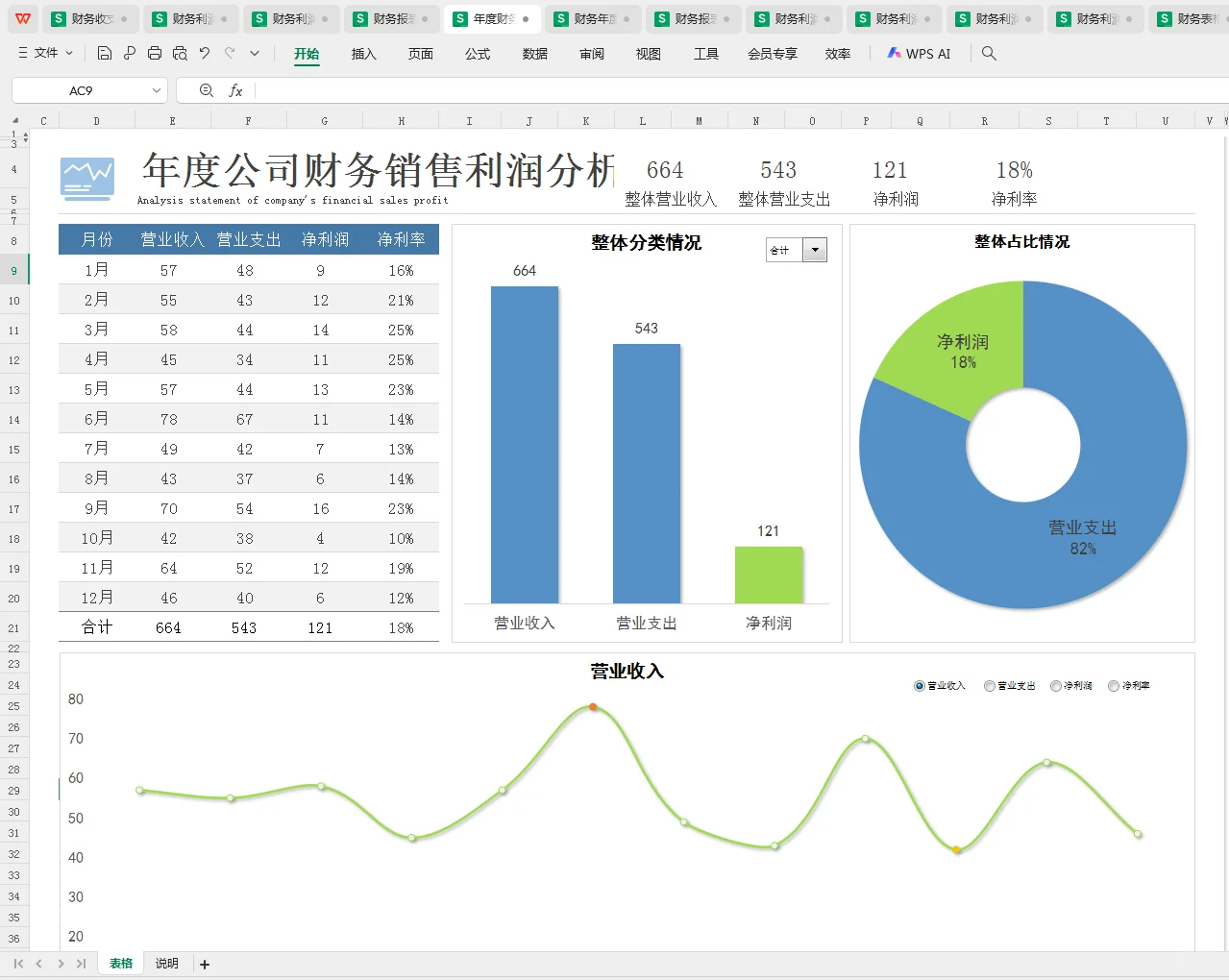The width and height of the screenshot is (1229, 980).
Task: Switch to the 说明 sheet tab
Action: [x=166, y=963]
